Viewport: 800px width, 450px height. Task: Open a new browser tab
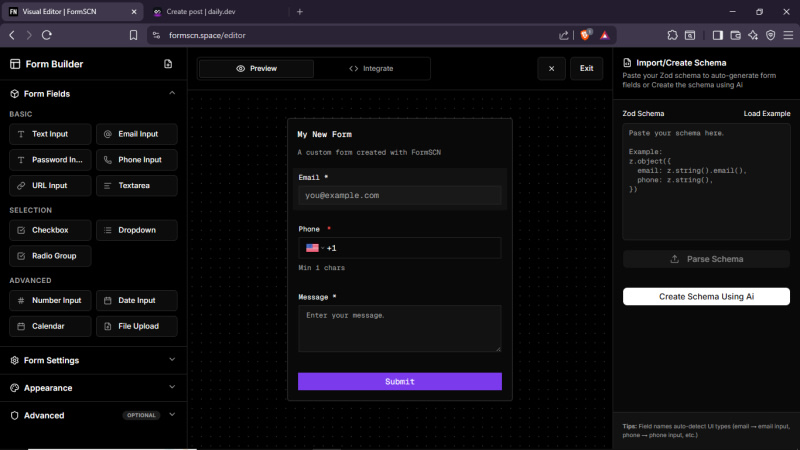300,12
